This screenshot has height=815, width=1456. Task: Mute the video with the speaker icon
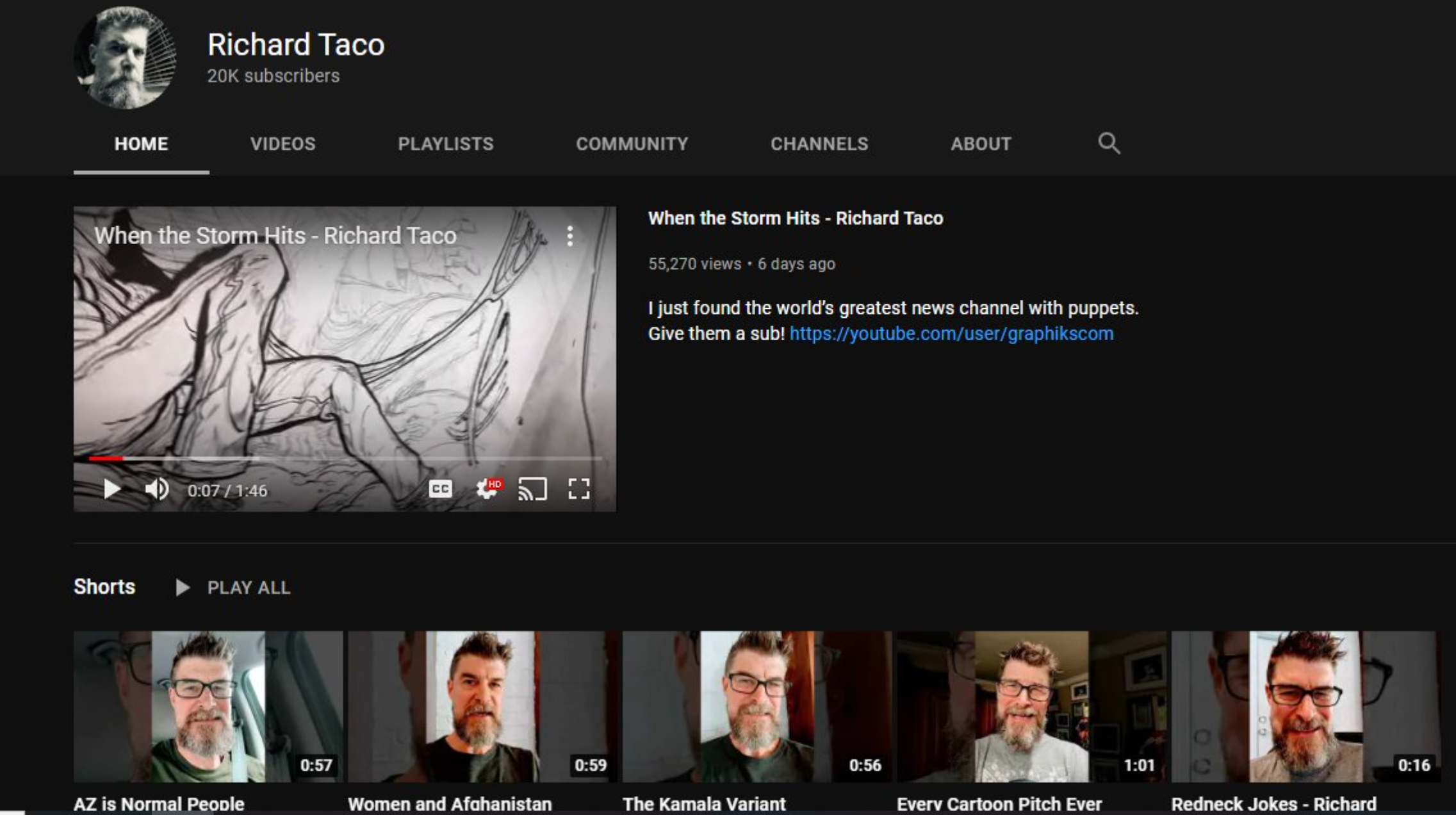[x=156, y=490]
